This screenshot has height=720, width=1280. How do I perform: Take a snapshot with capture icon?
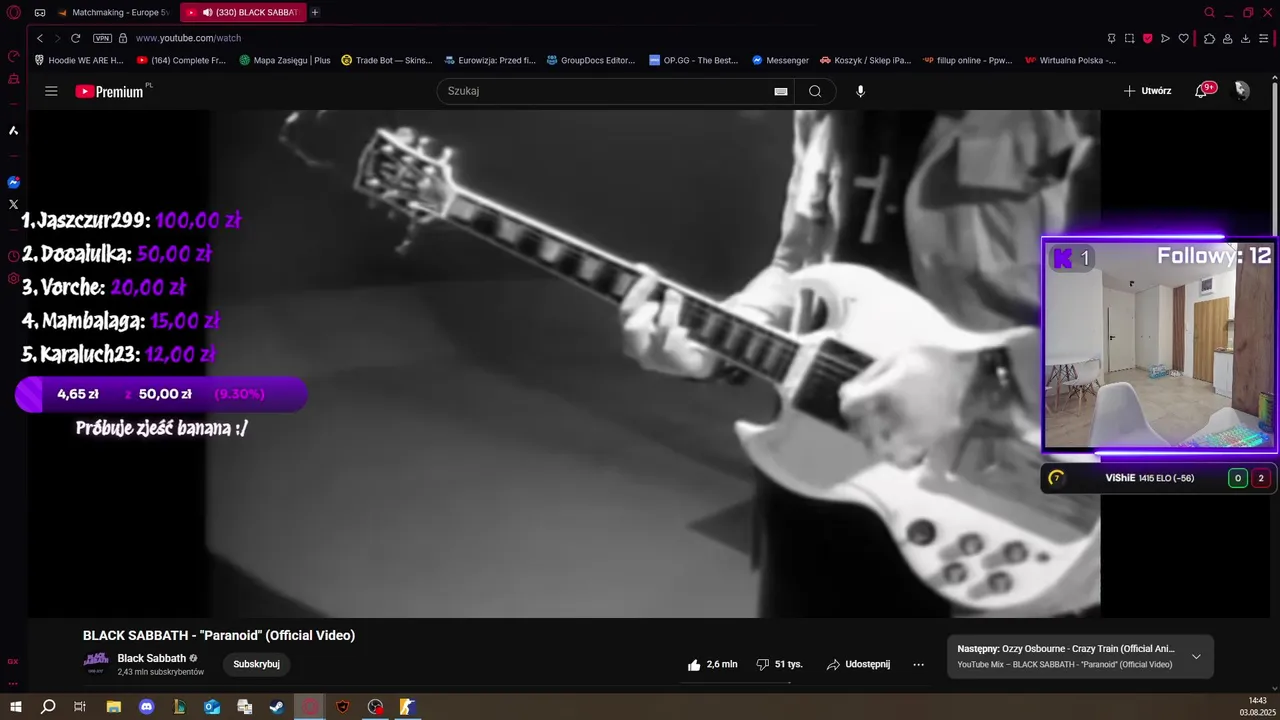(x=1129, y=38)
